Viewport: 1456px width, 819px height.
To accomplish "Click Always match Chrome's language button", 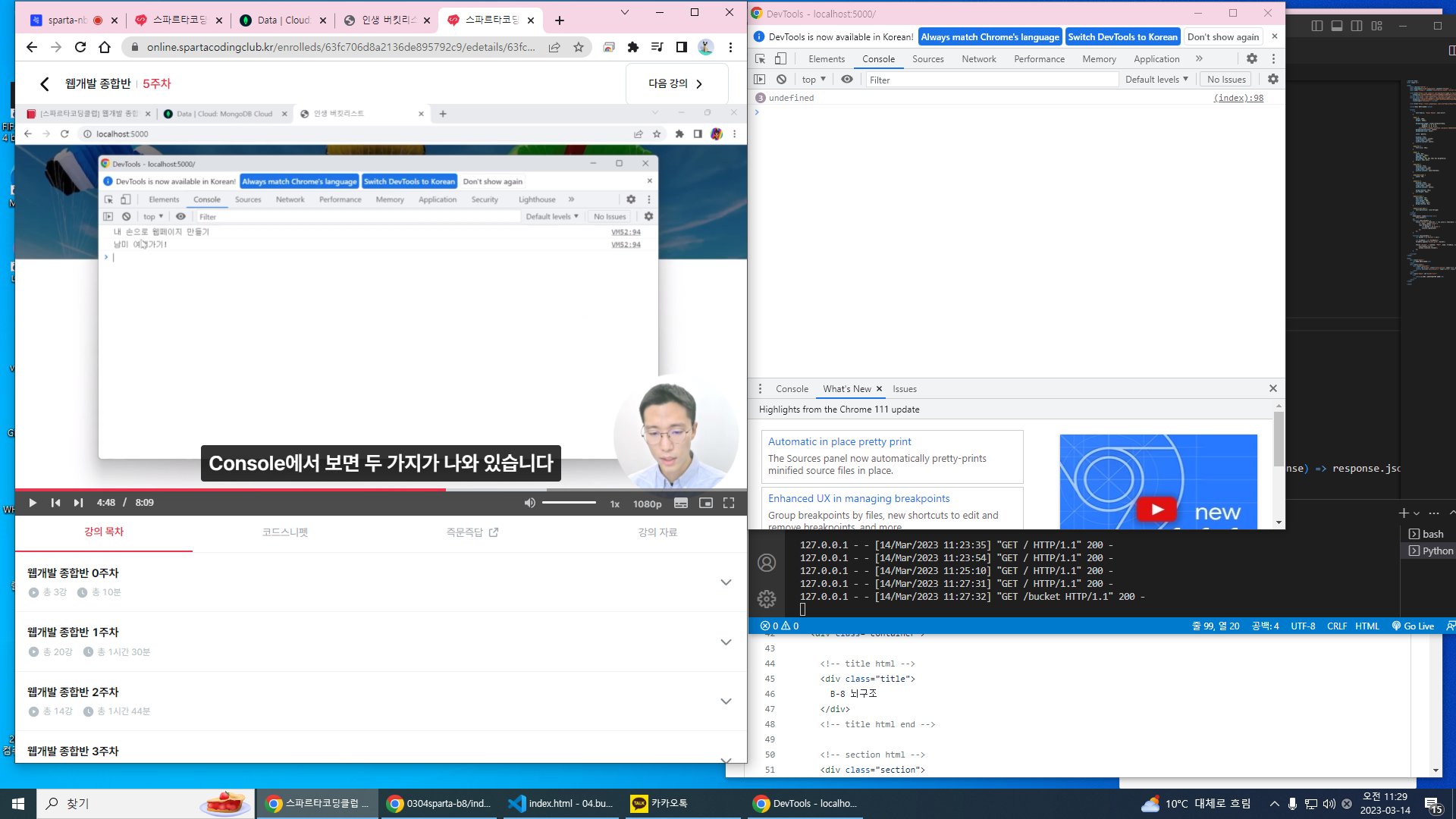I will click(990, 36).
